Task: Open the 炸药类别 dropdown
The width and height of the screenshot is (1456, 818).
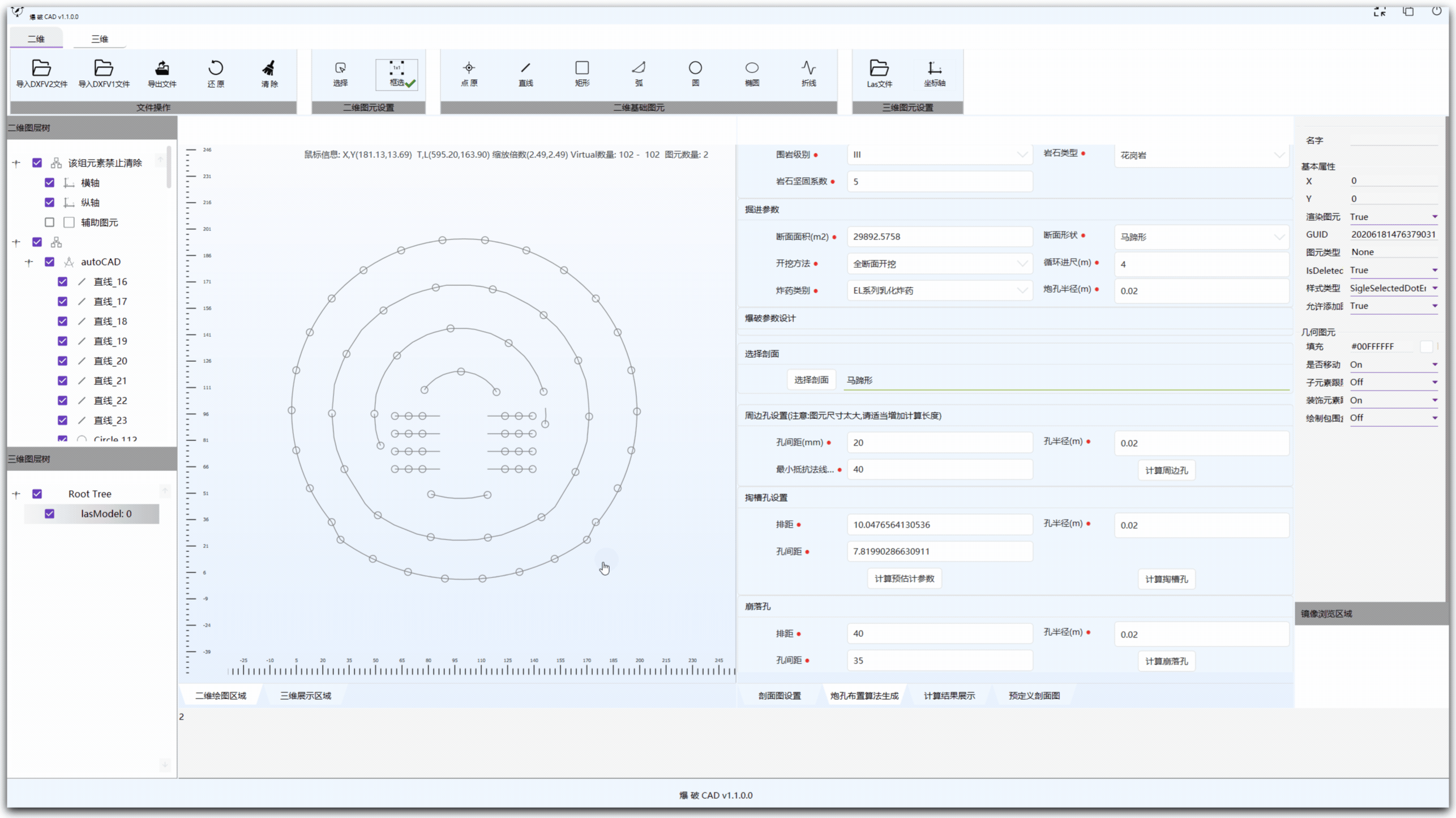Action: point(940,290)
